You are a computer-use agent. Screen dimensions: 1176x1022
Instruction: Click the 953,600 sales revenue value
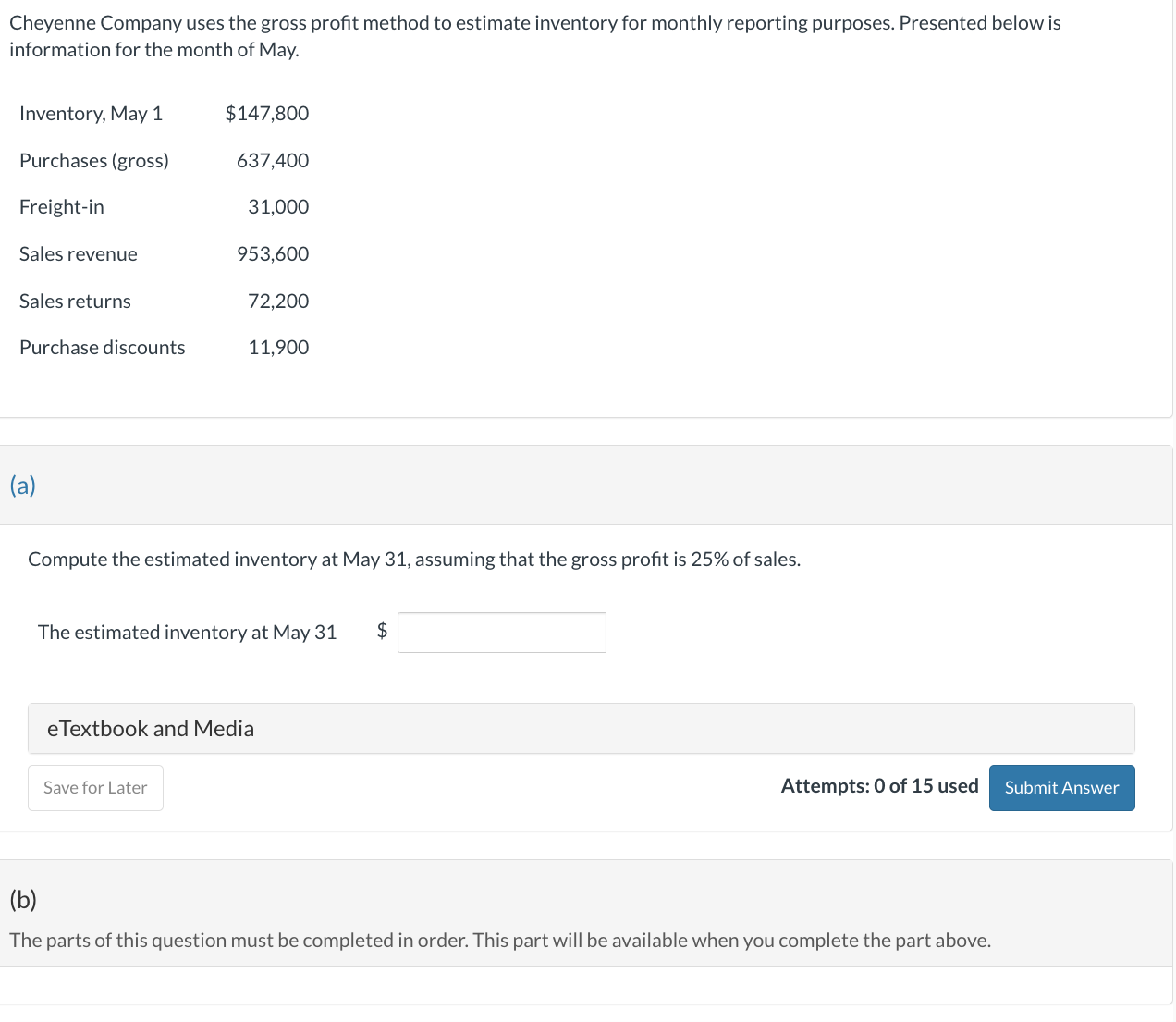(x=273, y=254)
